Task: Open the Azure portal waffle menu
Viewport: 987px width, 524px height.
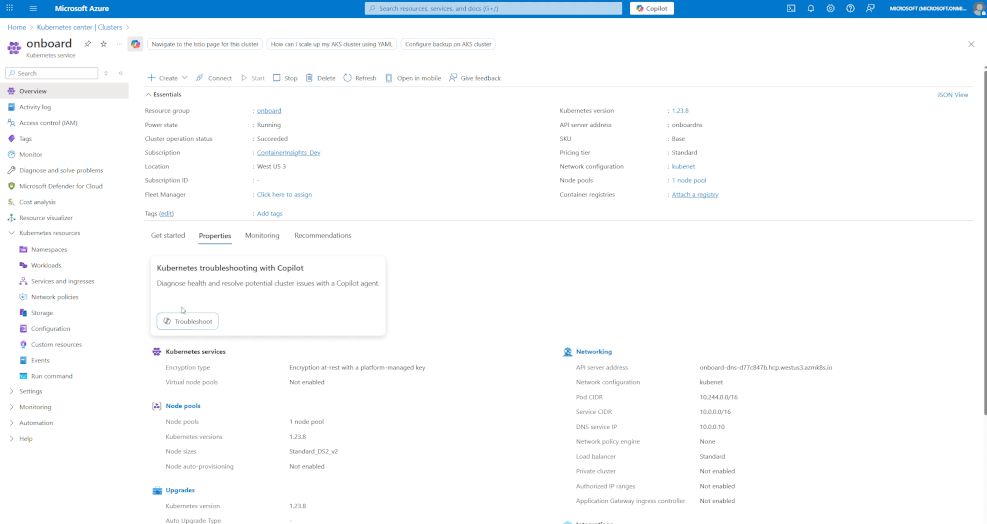Action: [9, 8]
